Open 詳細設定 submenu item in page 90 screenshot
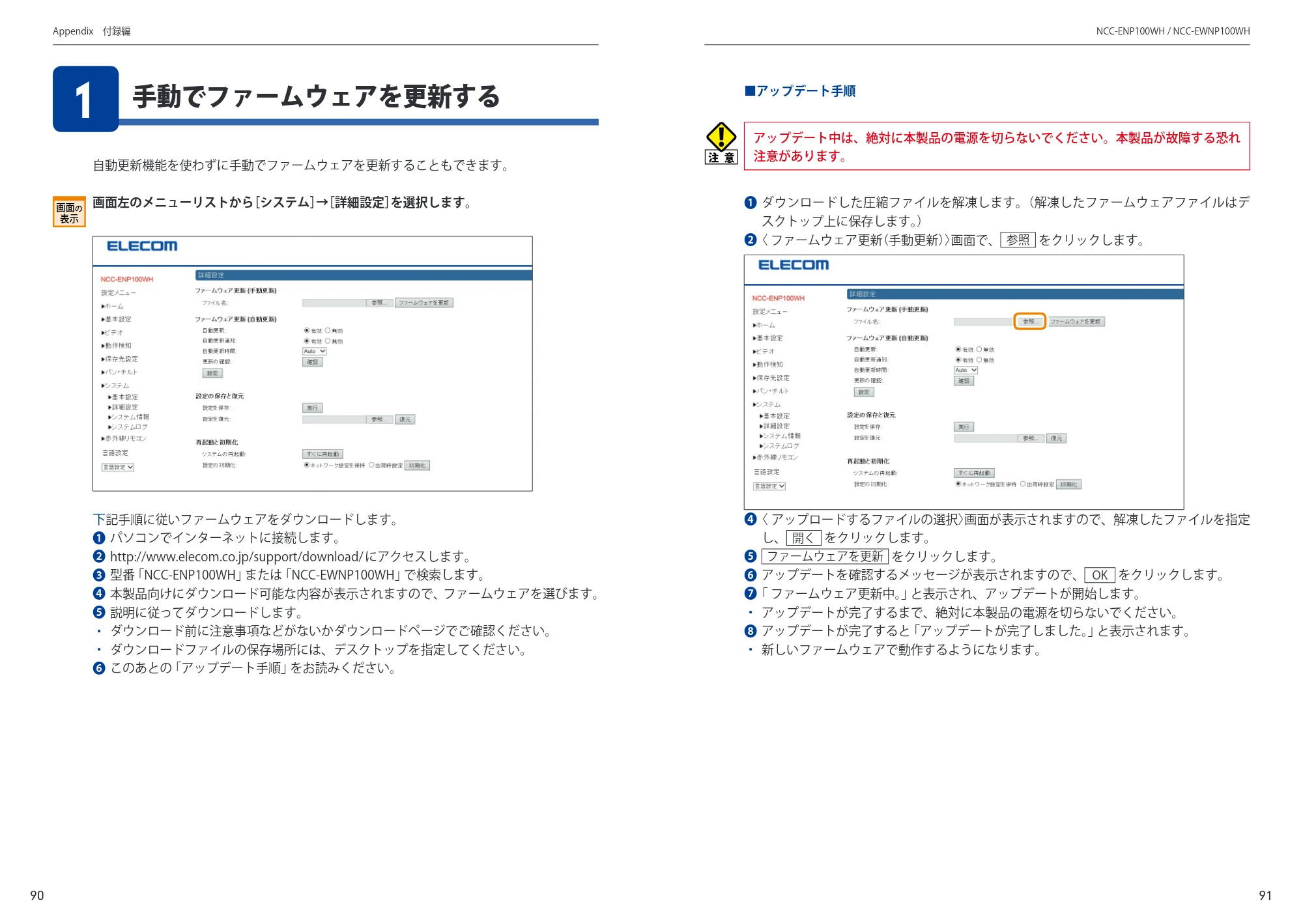 tap(123, 407)
